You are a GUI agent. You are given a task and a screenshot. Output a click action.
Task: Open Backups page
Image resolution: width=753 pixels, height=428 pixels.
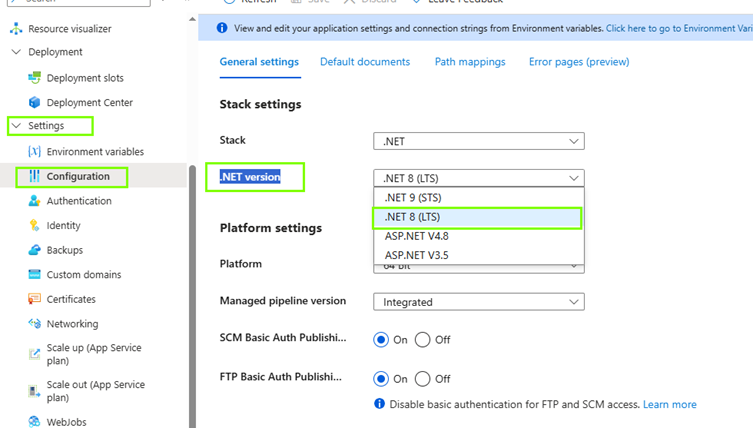65,250
